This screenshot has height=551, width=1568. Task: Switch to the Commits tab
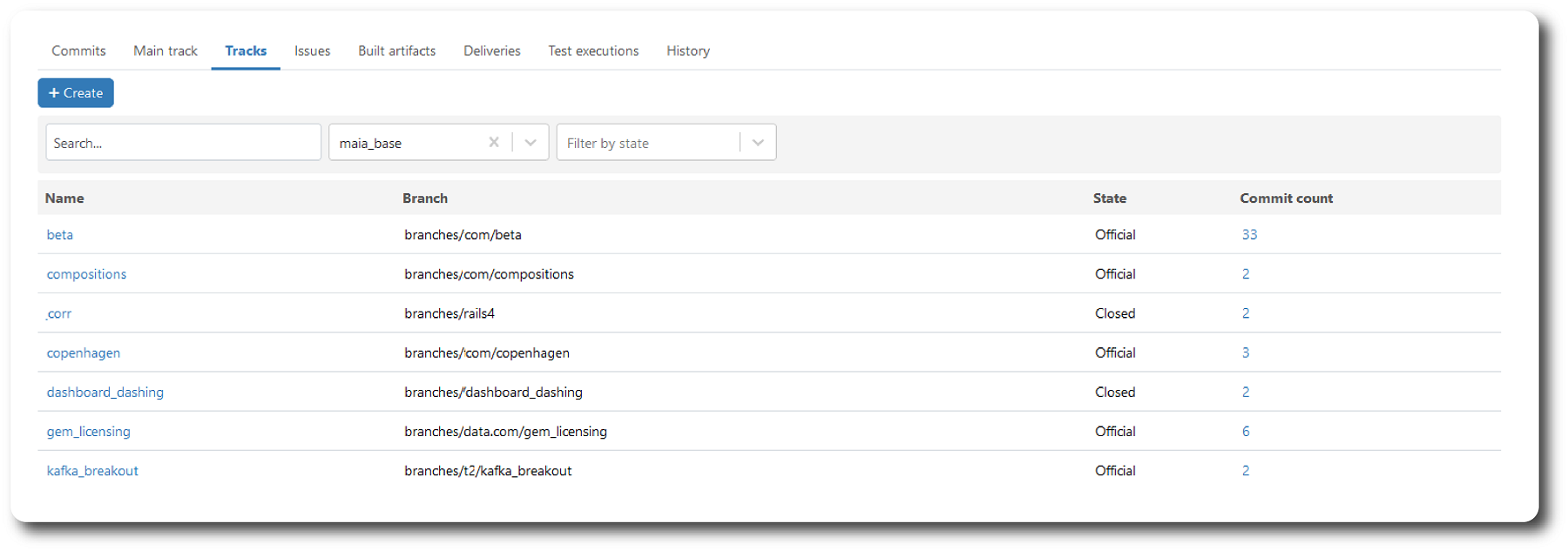tap(78, 51)
